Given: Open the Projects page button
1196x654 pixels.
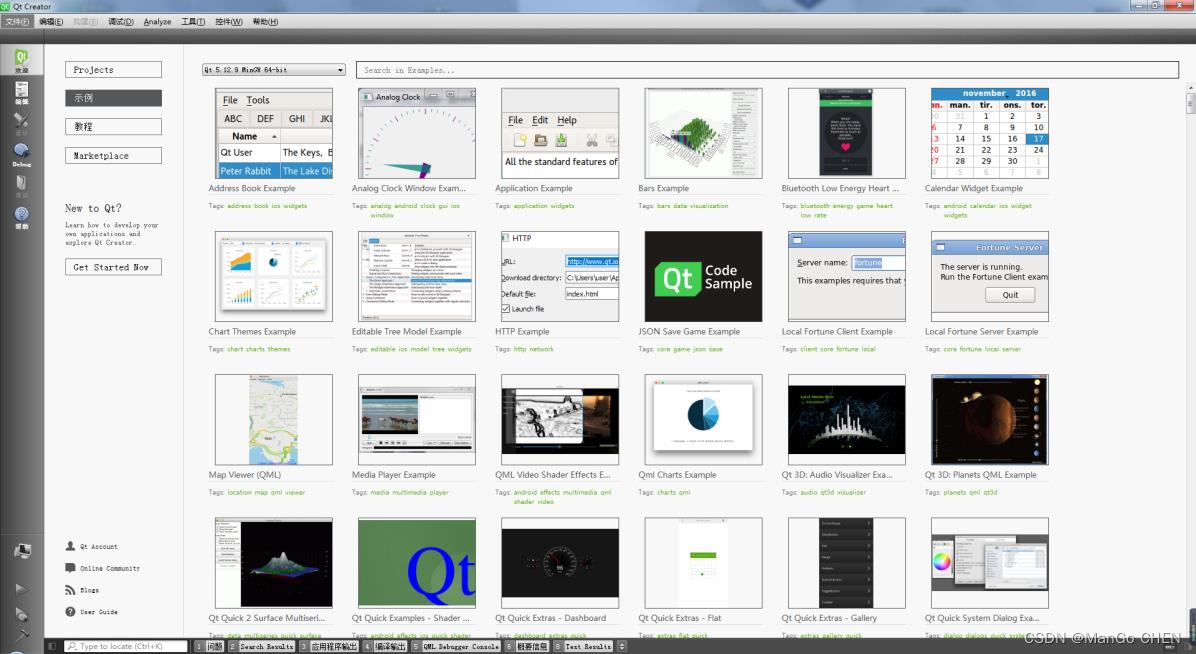Looking at the screenshot, I should pos(113,69).
